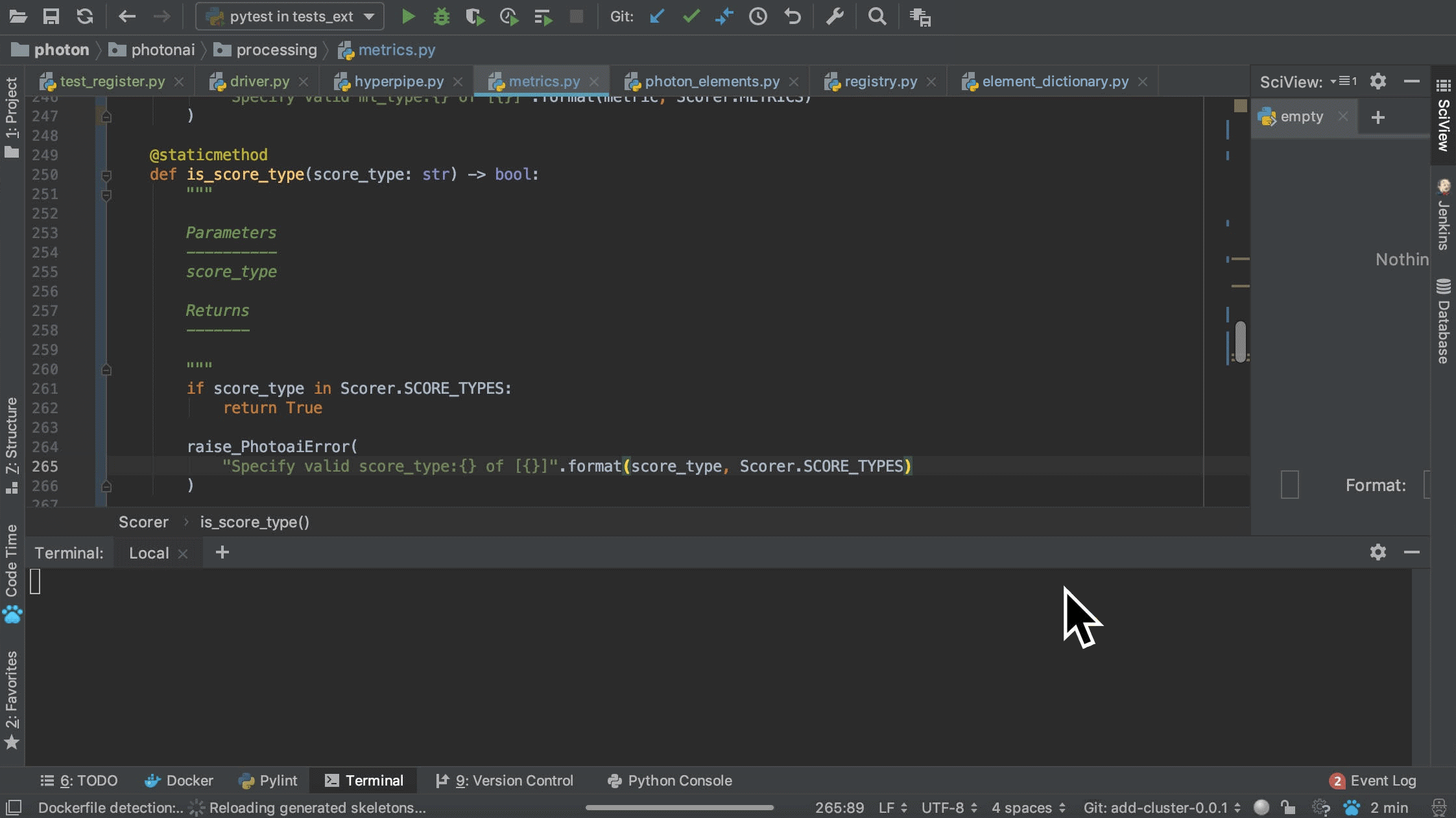Viewport: 1456px width, 818px height.
Task: Click the toolbar icon right of search
Action: pos(920,18)
